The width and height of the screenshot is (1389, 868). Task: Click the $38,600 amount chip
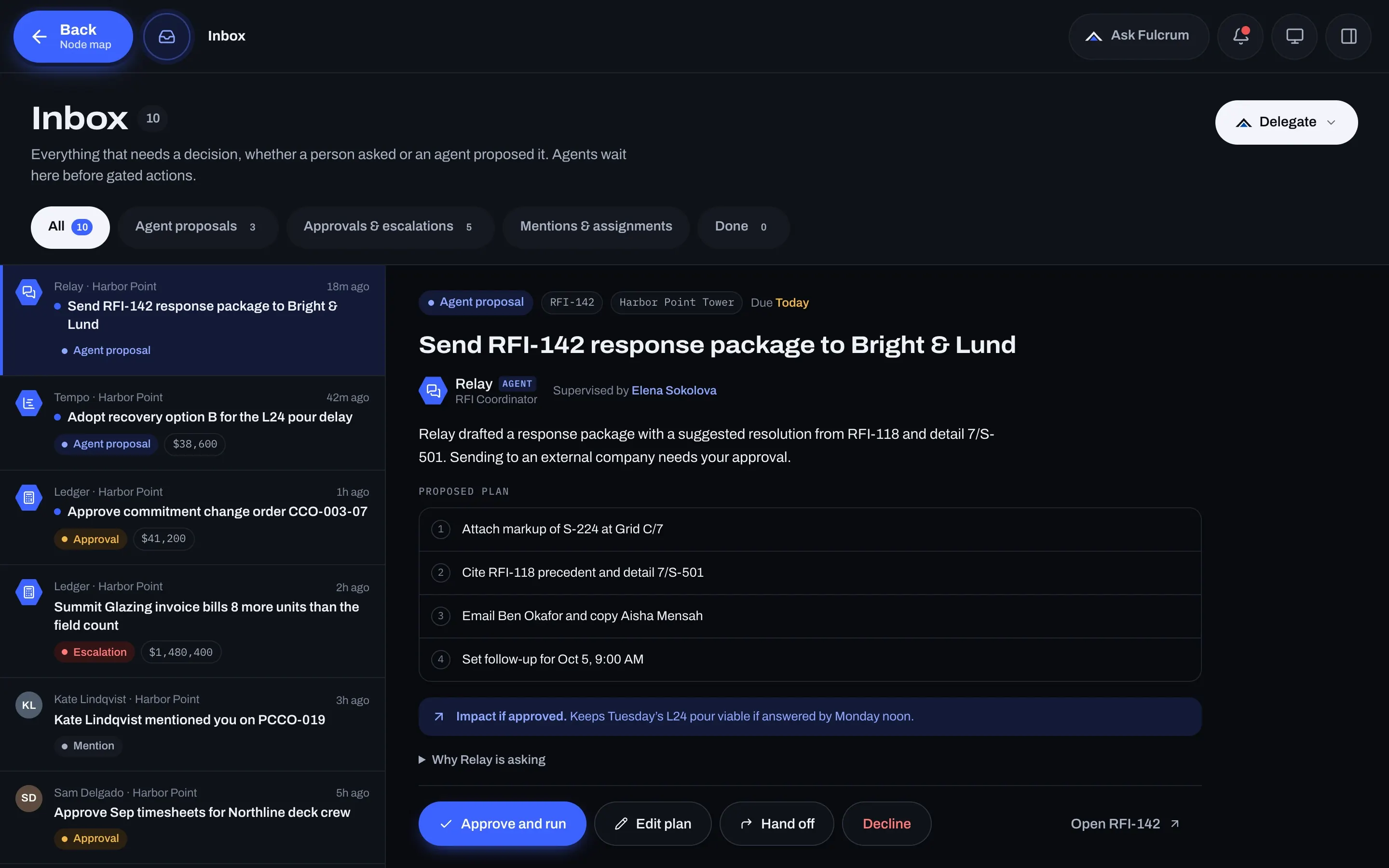pos(194,444)
